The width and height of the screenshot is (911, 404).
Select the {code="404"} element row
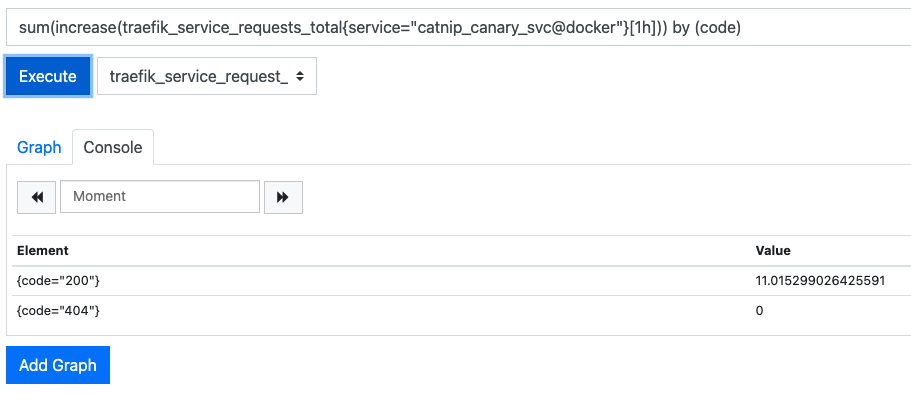click(59, 311)
